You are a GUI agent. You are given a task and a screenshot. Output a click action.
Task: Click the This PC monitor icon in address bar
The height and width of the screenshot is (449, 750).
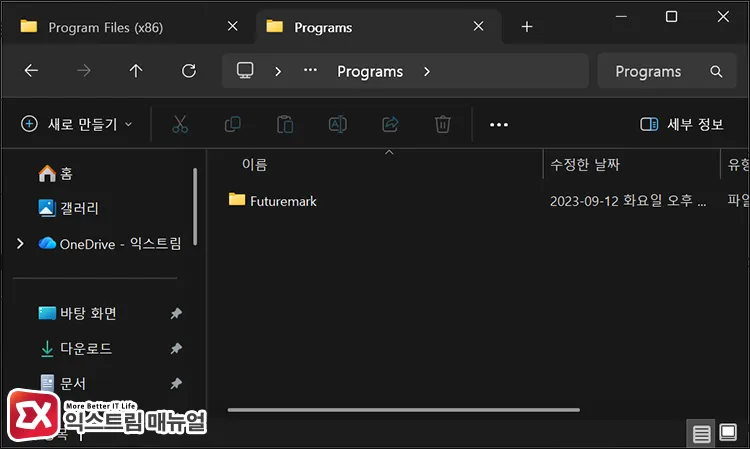[x=245, y=71]
